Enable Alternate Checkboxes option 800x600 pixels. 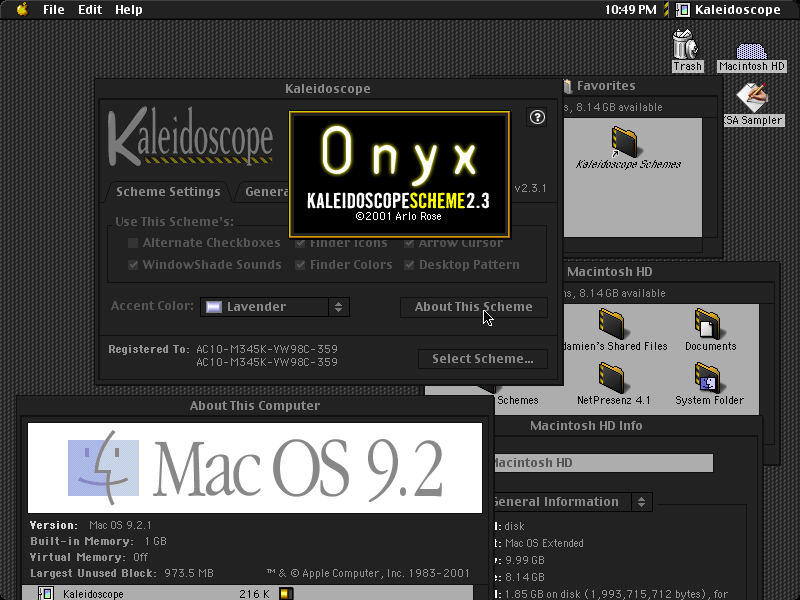[x=133, y=243]
